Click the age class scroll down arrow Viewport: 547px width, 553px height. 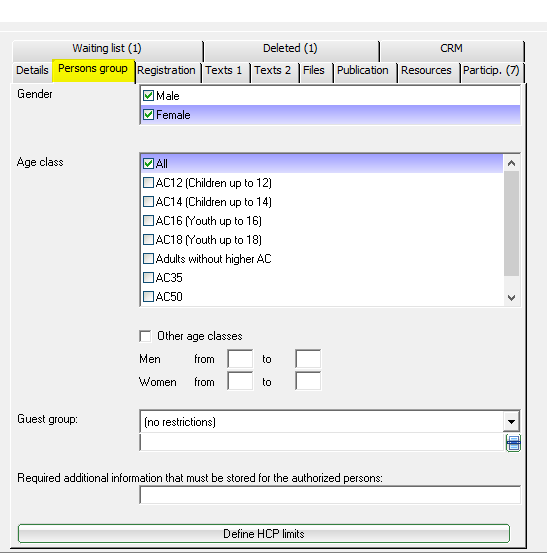click(511, 298)
